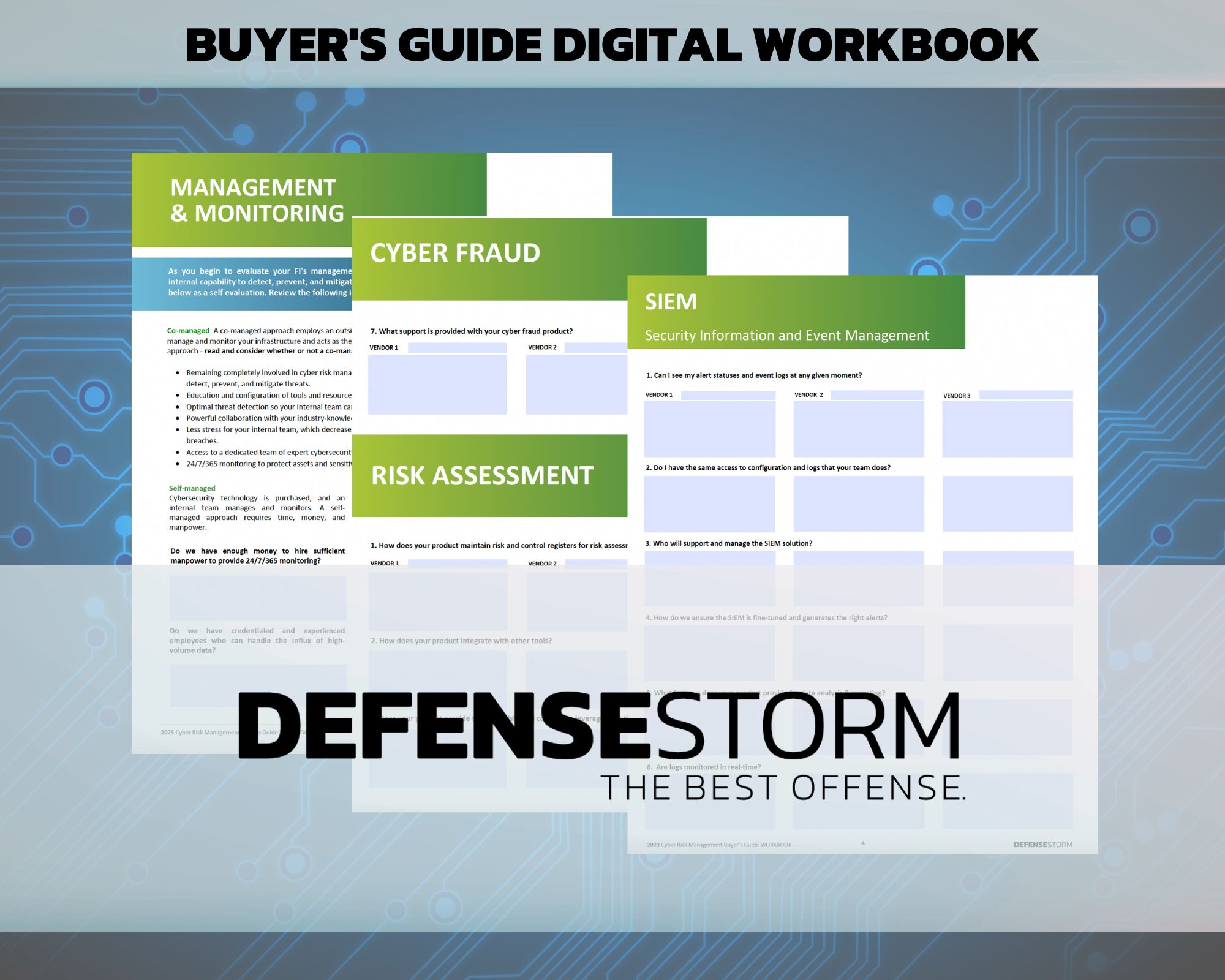Select the "Who will support and manage the SIEM solution?" question
Image resolution: width=1225 pixels, height=980 pixels.
point(729,543)
